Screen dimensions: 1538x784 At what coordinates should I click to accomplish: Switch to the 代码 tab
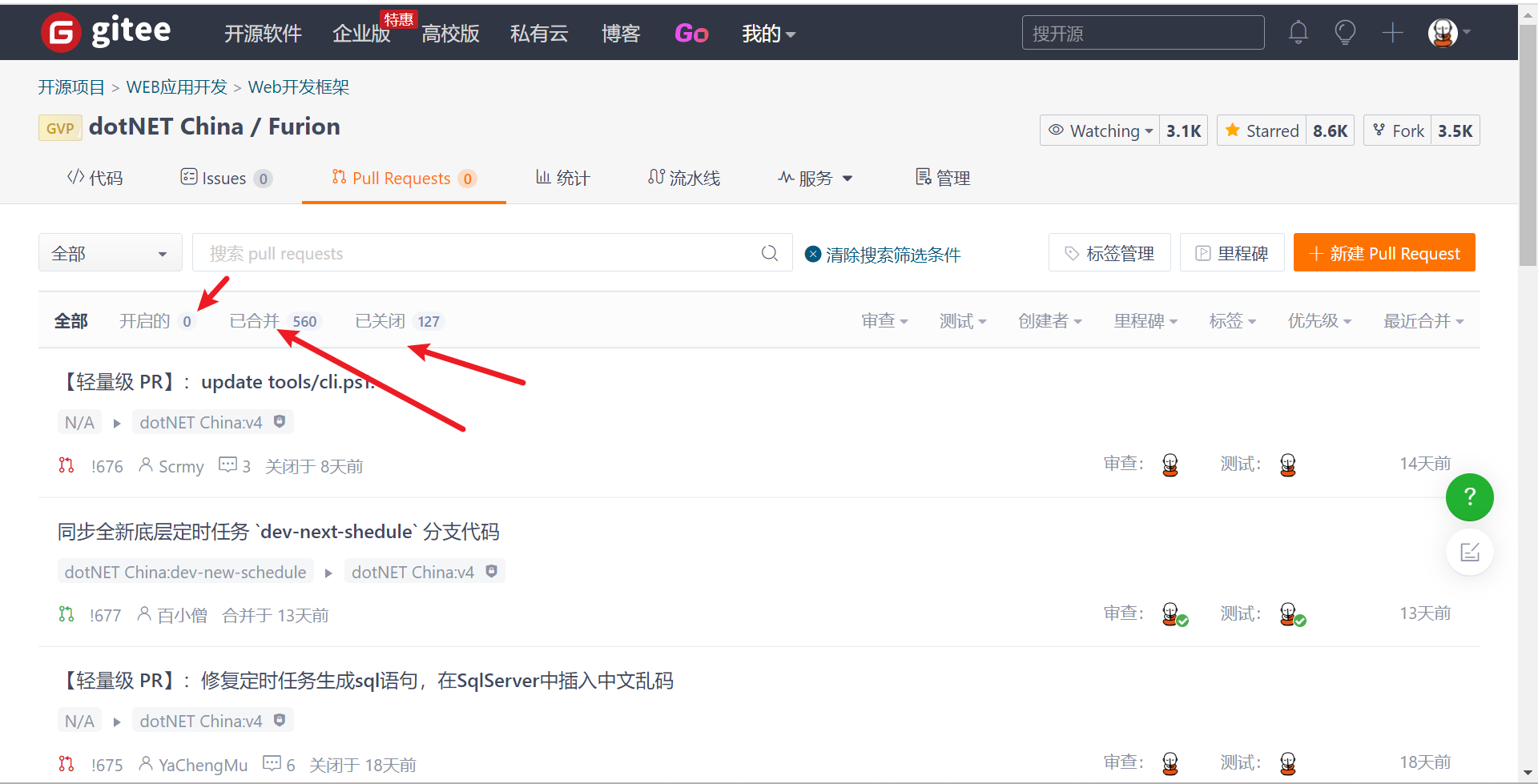[x=95, y=178]
